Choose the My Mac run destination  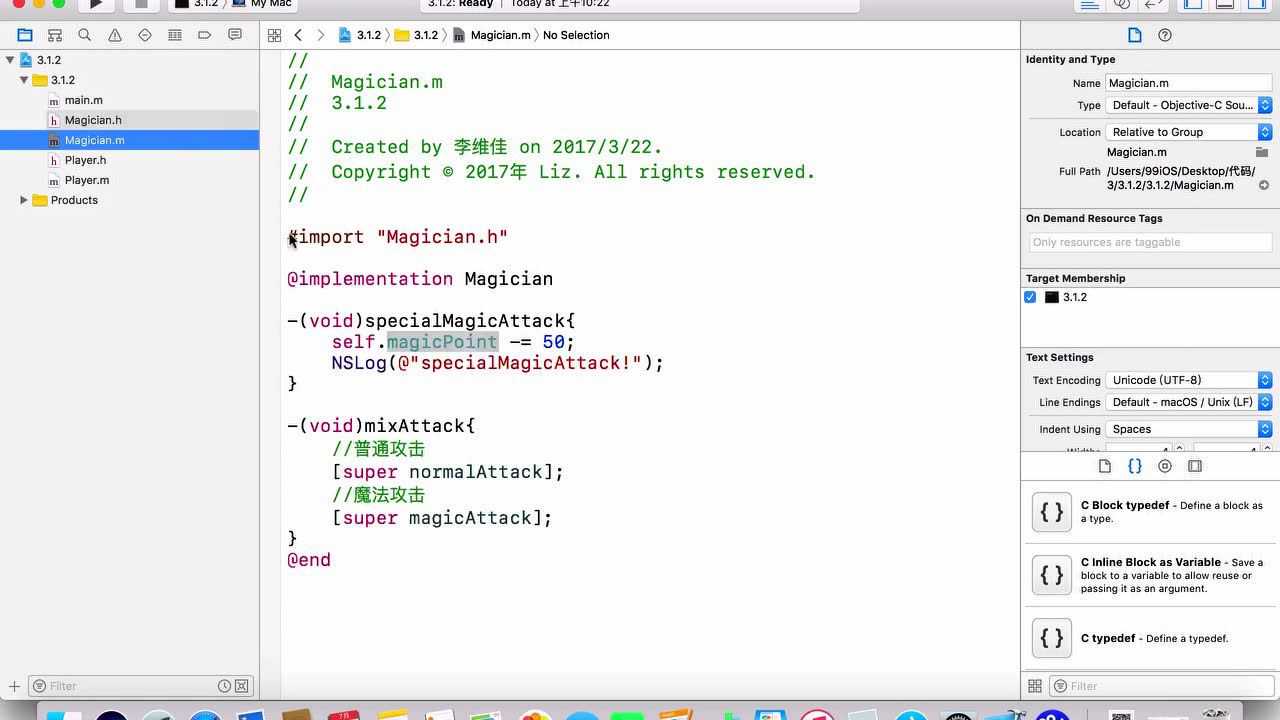tap(262, 4)
